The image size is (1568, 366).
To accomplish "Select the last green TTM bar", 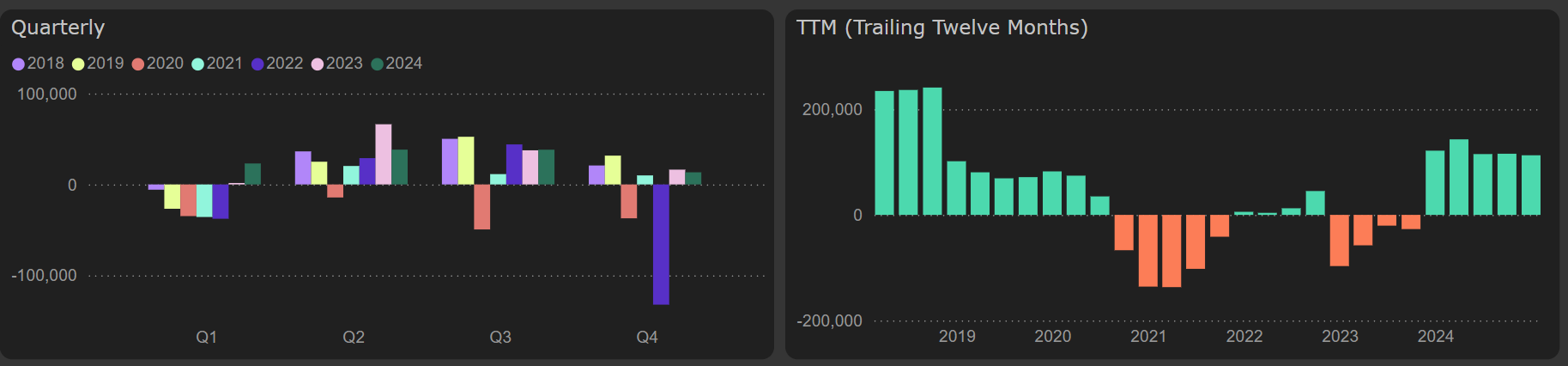I will tap(1531, 185).
